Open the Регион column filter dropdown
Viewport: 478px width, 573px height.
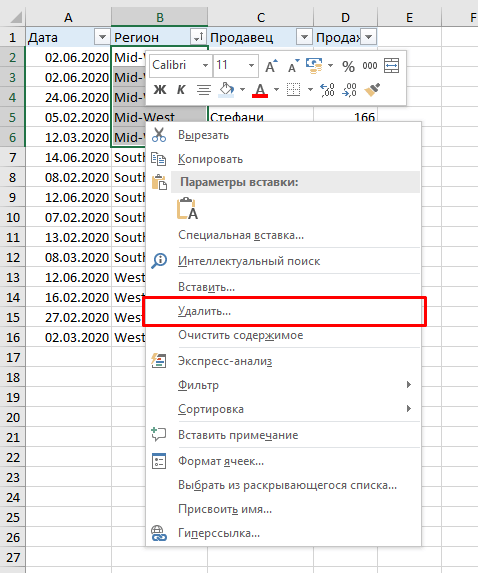(198, 37)
